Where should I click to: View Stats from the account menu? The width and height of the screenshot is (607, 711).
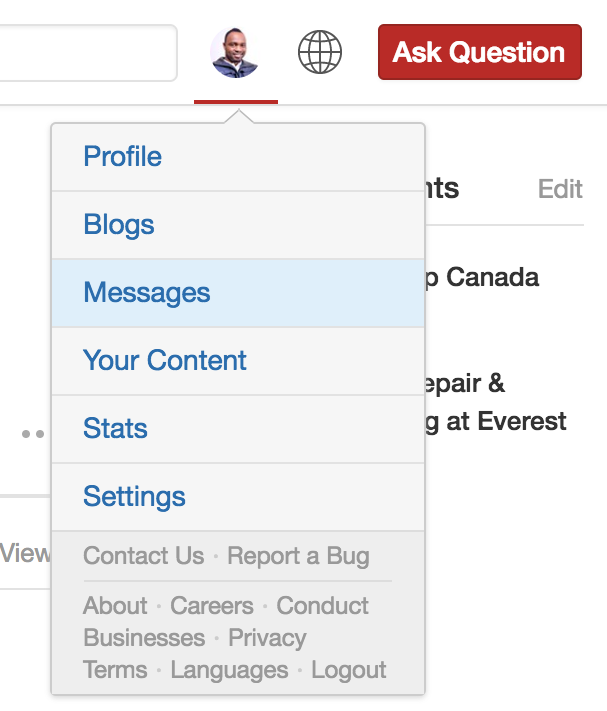click(x=115, y=429)
